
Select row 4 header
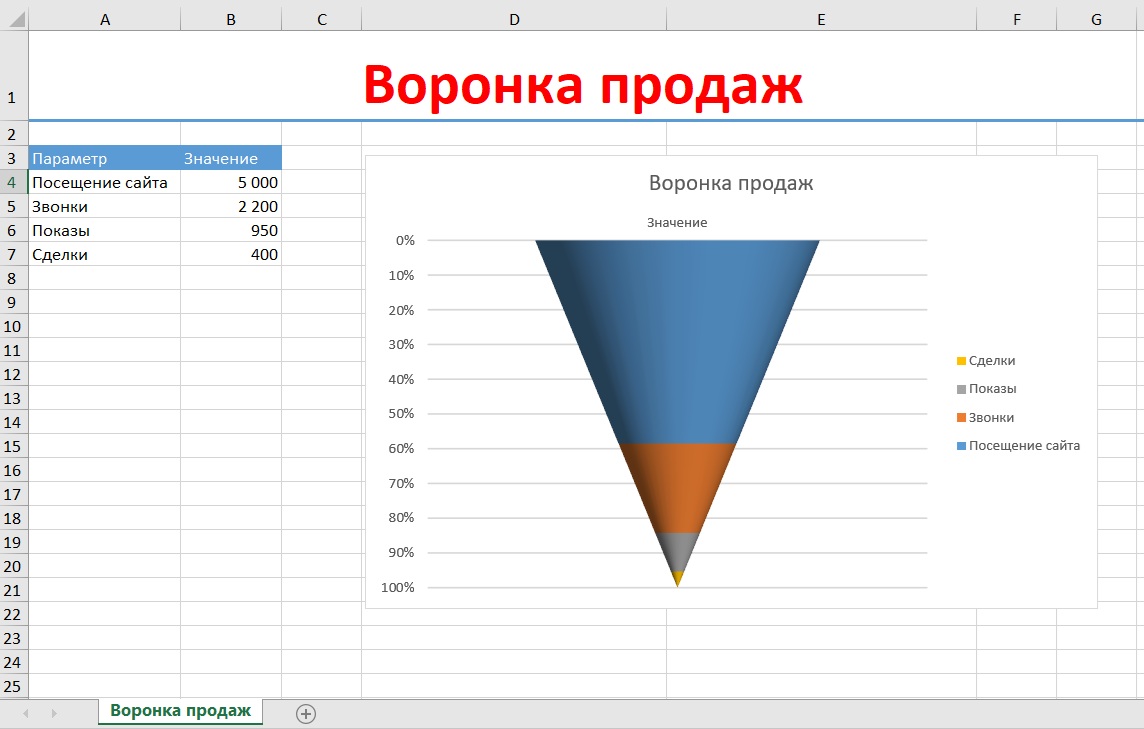13,182
